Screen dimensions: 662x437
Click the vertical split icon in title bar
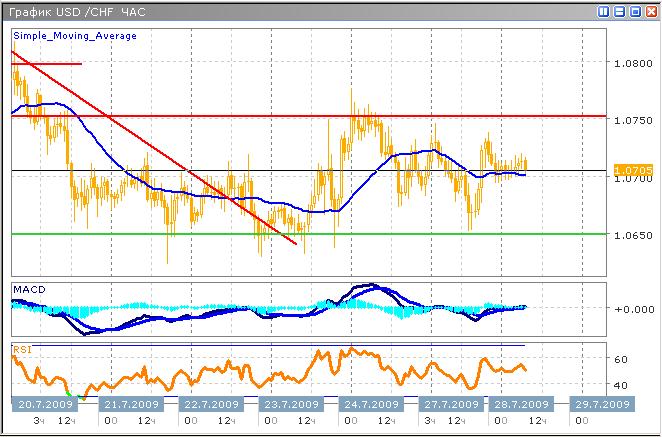click(604, 12)
